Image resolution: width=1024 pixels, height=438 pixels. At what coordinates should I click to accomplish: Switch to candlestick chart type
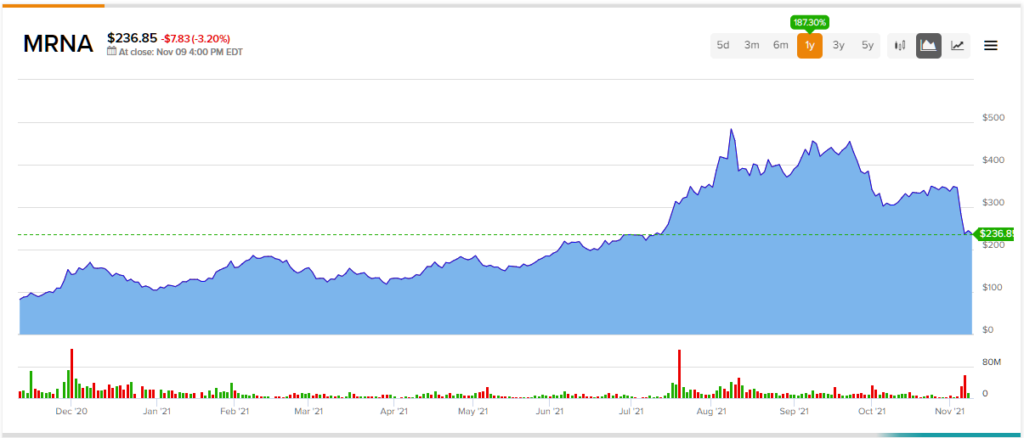900,46
